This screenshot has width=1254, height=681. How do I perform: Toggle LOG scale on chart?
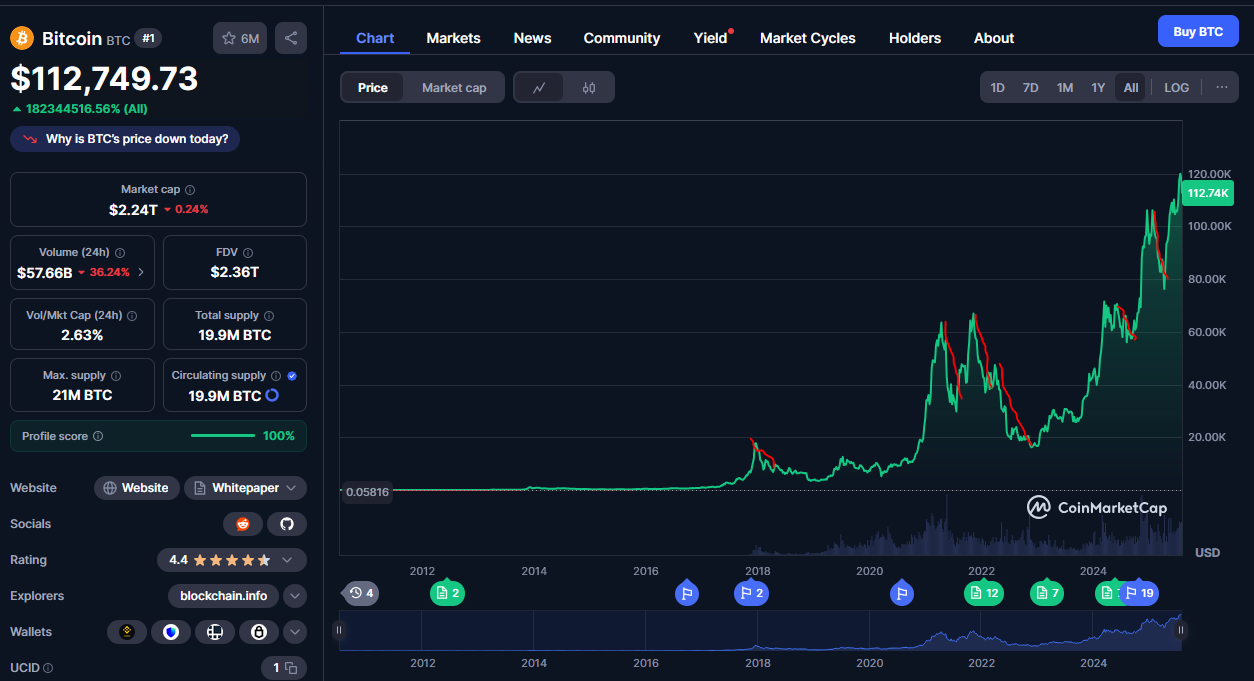[1177, 88]
